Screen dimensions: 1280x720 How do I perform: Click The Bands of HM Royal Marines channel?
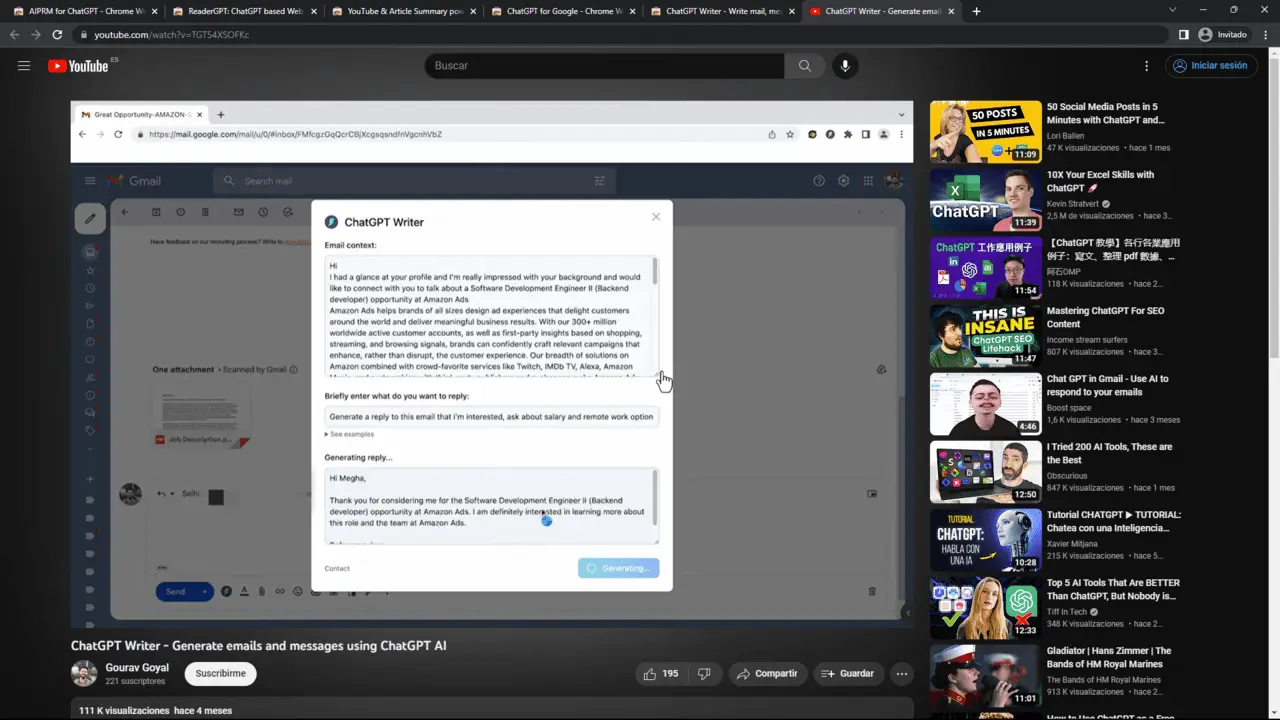coord(1104,679)
